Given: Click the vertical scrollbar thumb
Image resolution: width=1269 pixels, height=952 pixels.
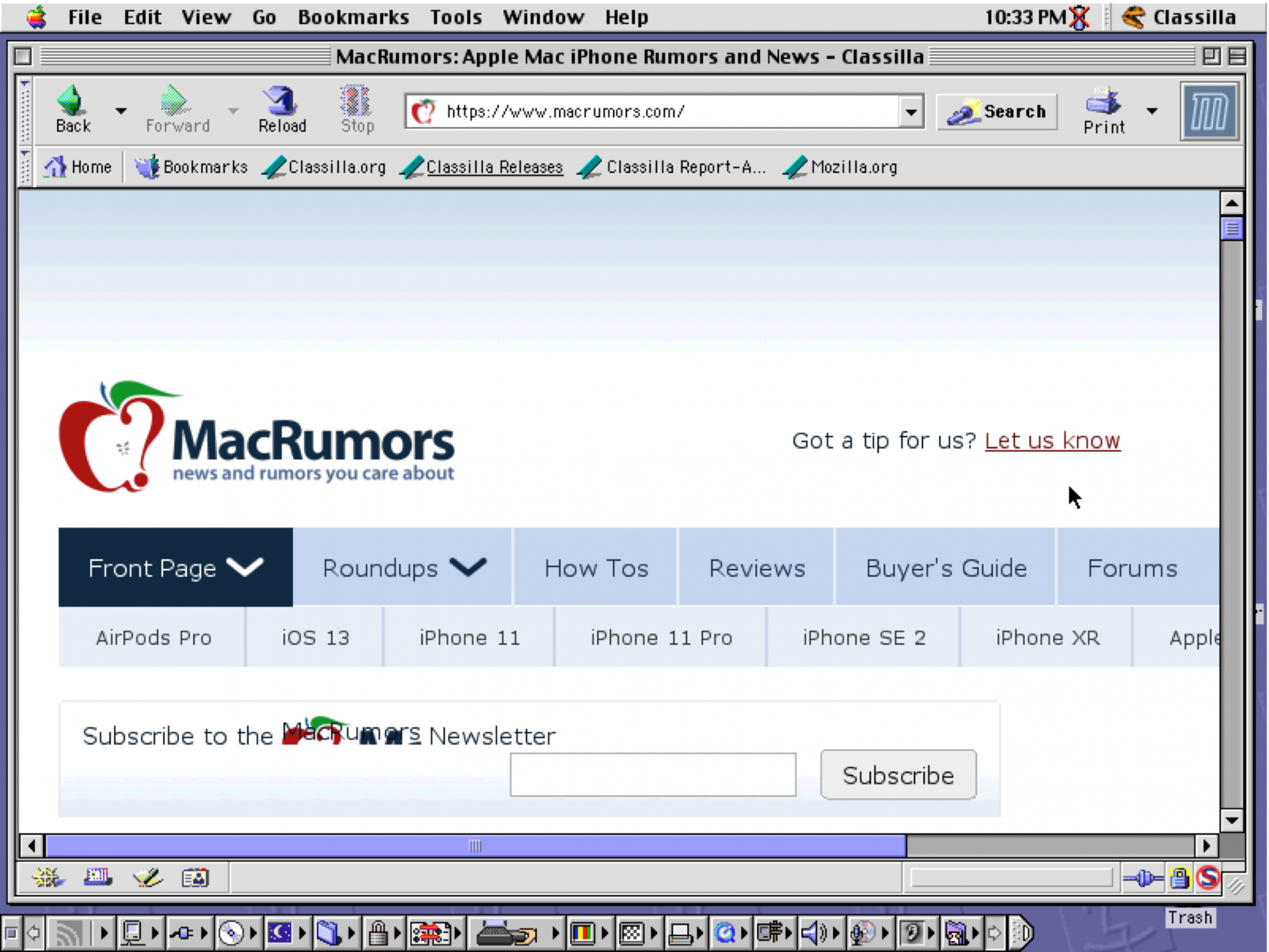Looking at the screenshot, I should coord(1232,228).
